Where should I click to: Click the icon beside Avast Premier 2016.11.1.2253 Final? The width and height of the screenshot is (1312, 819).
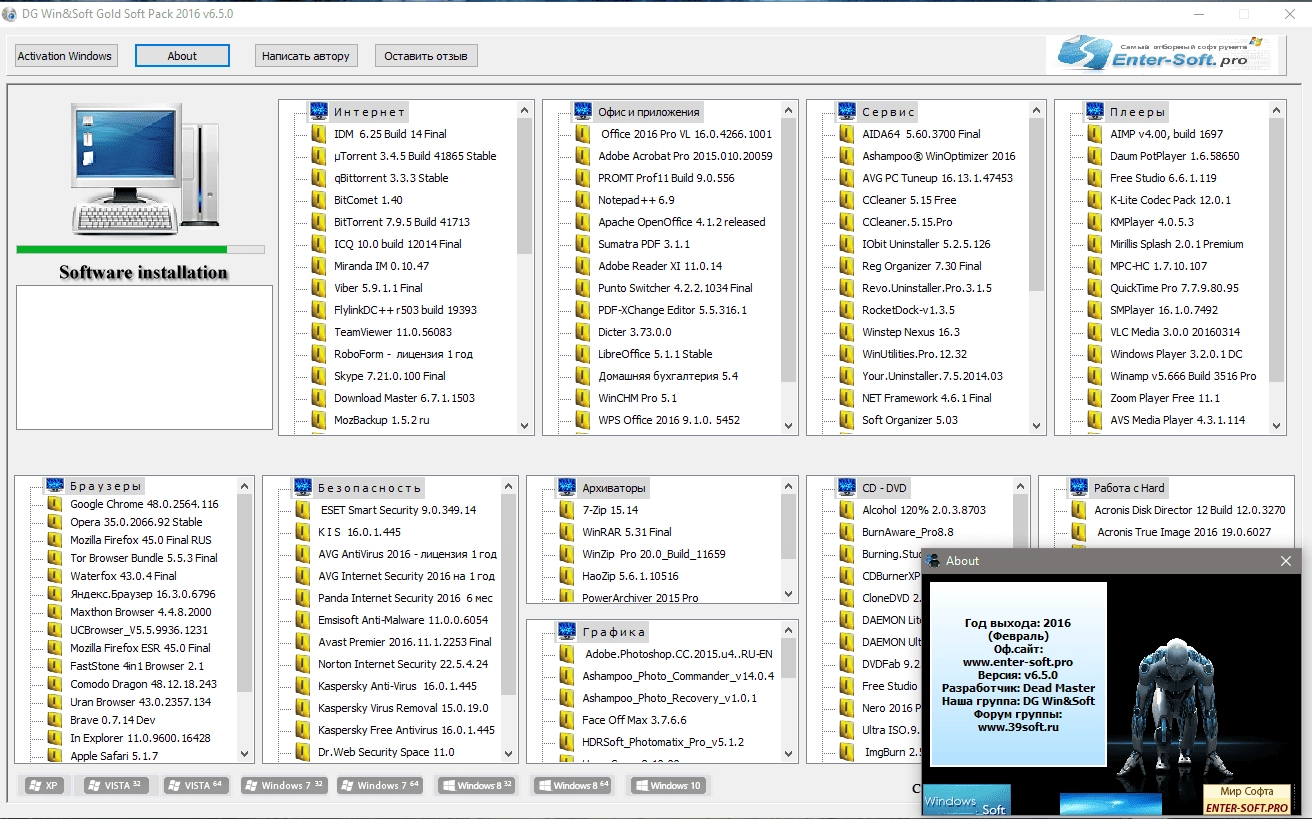pyautogui.click(x=303, y=642)
